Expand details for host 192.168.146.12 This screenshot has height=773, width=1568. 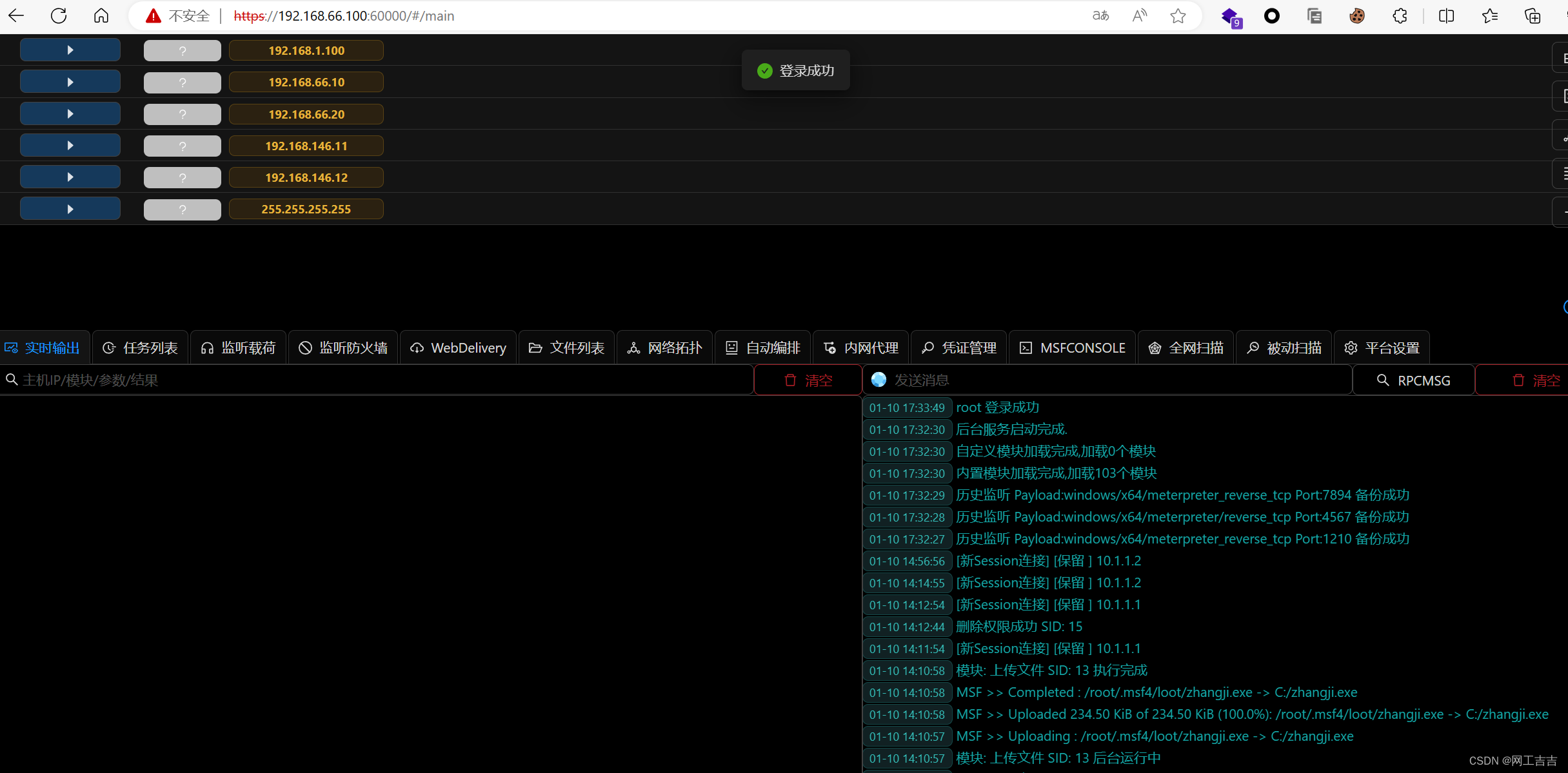(70, 177)
